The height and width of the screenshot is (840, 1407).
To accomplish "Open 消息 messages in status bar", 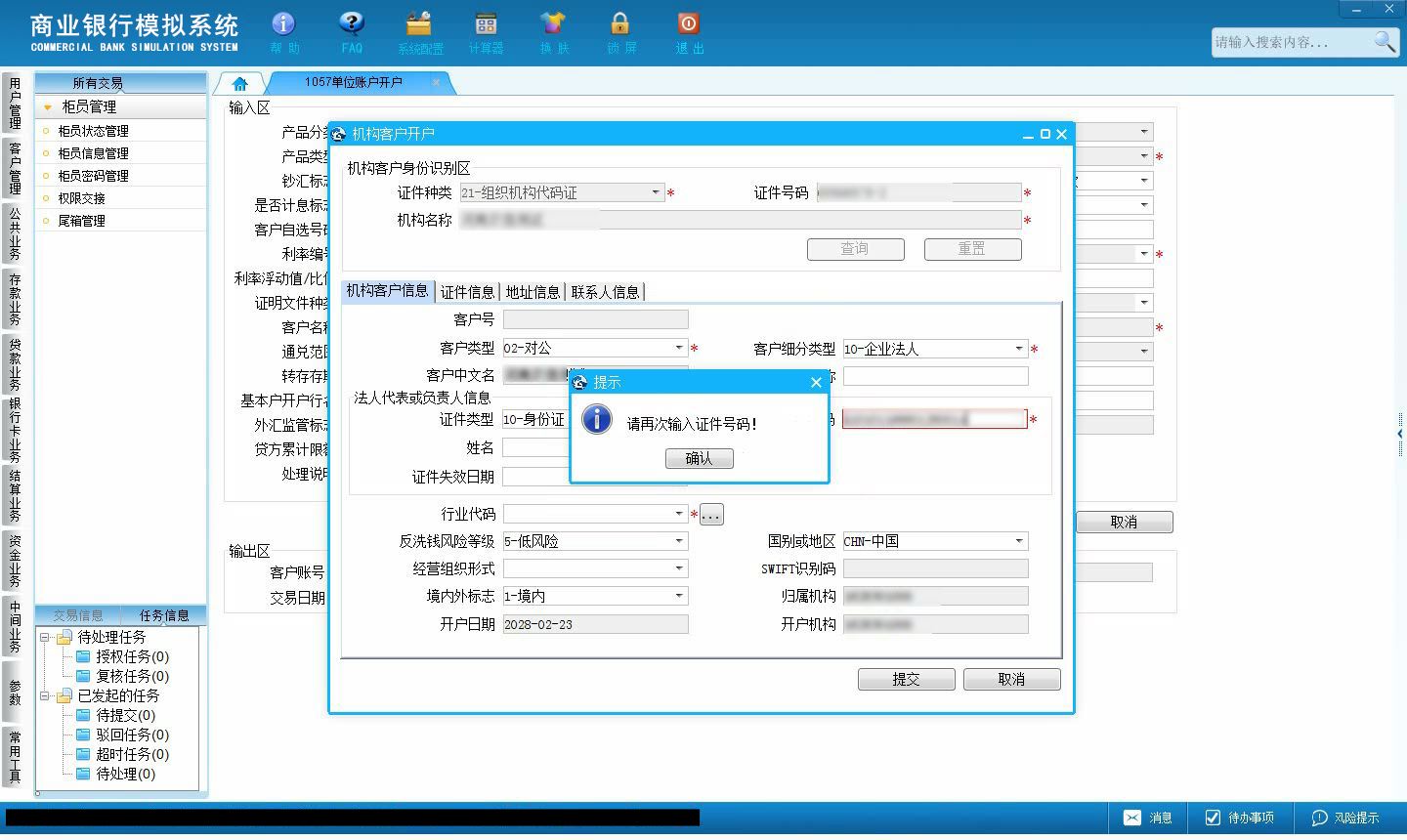I will [1148, 818].
